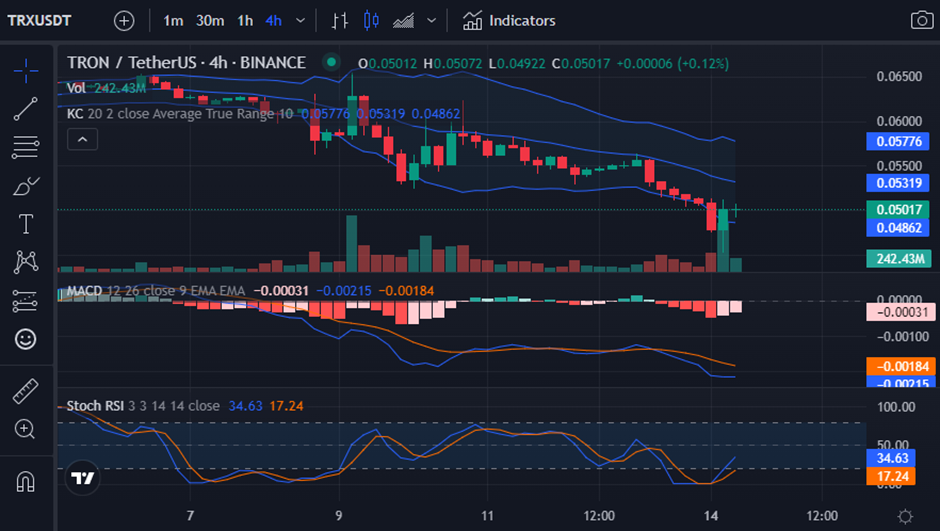
Task: Click the 0.05017 current price label
Action: (x=898, y=210)
